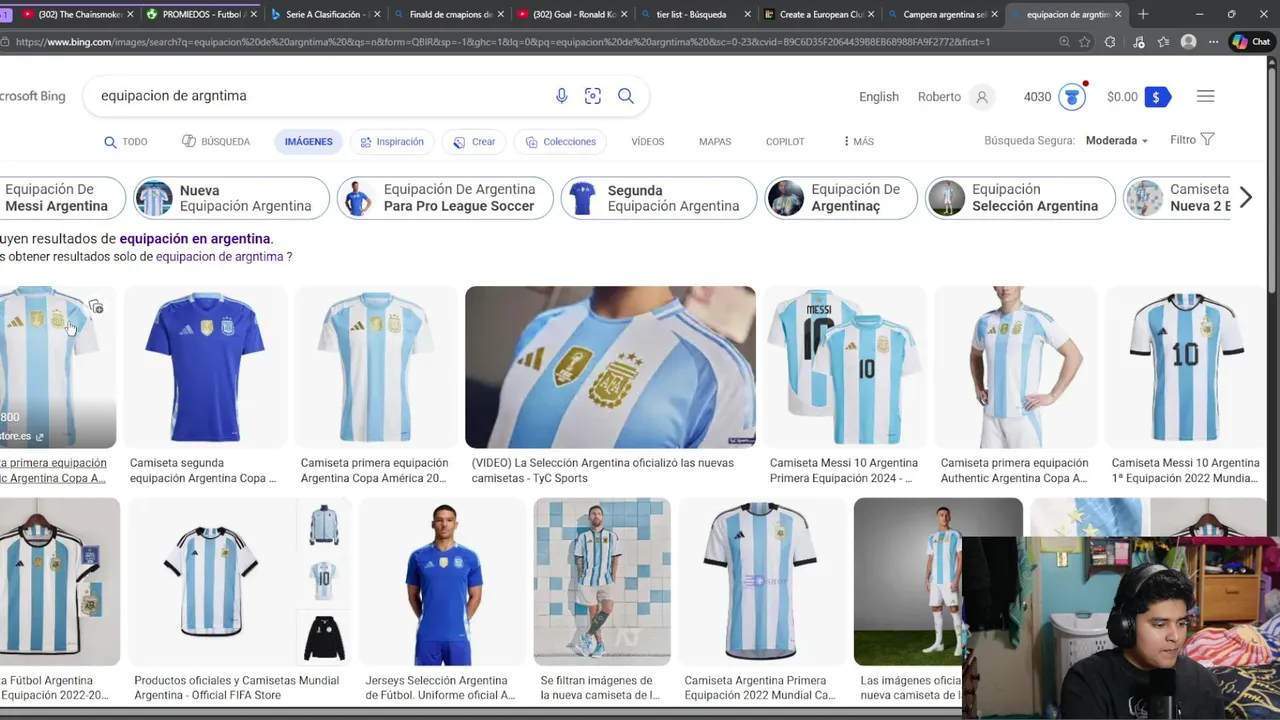1280x720 pixels.
Task: Click Se filtran imágenes de la nueva camiseta caption
Action: tap(600, 688)
